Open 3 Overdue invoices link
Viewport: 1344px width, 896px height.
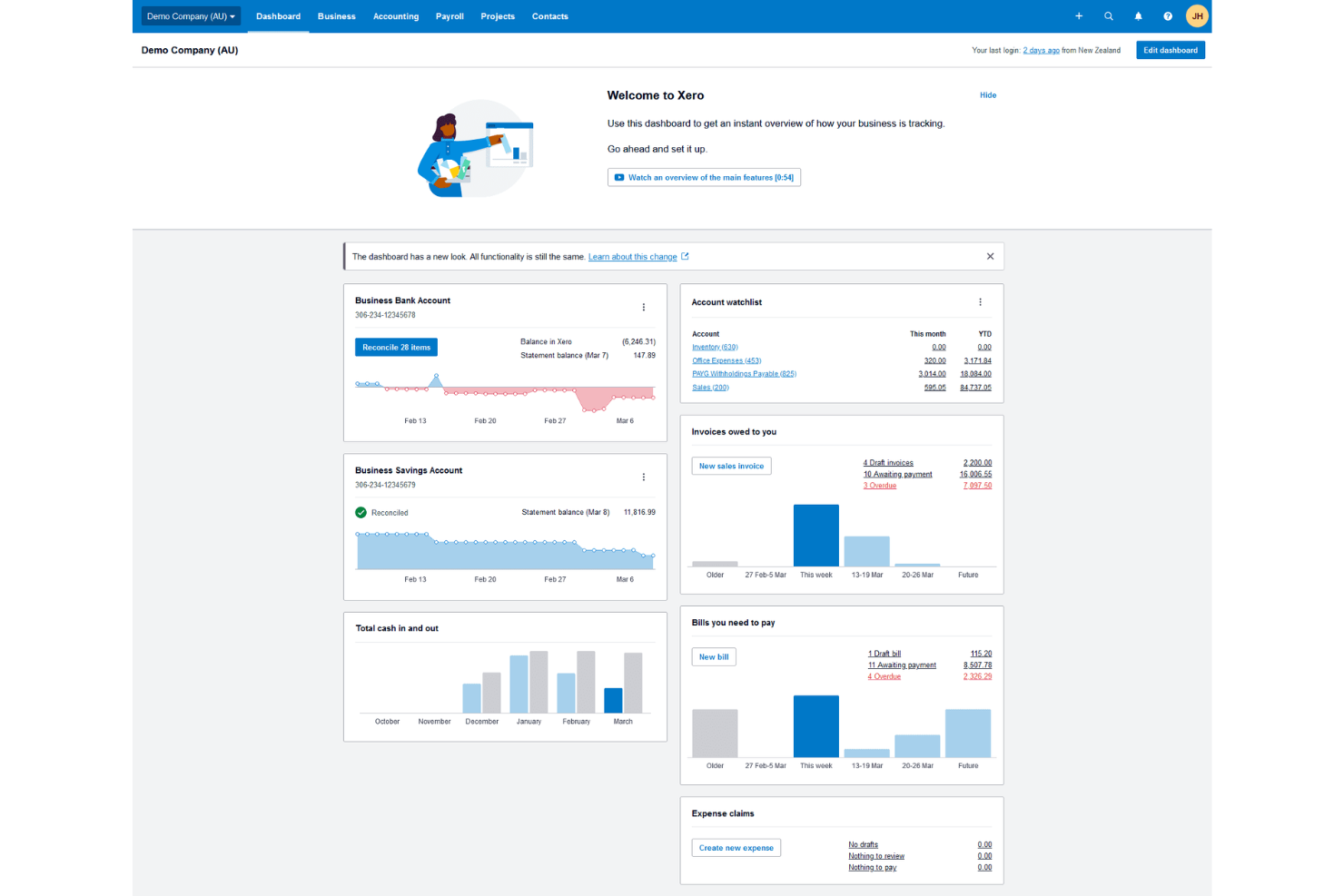coord(879,486)
